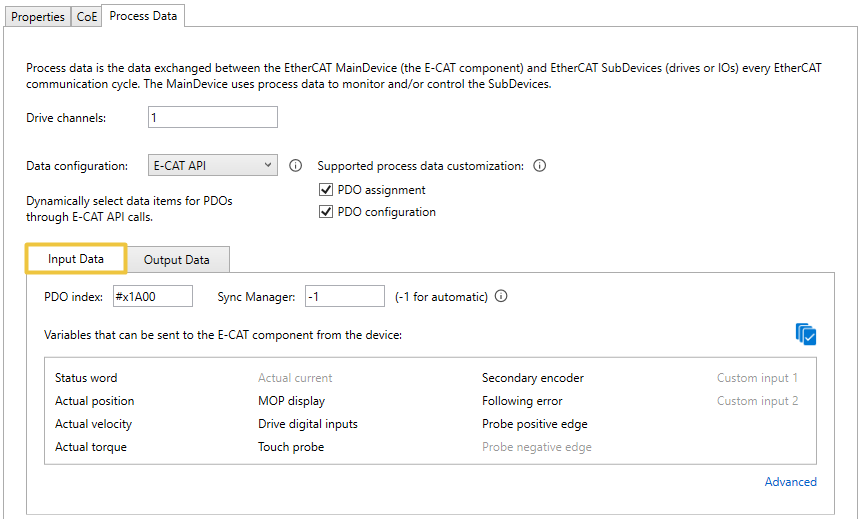Image resolution: width=859 pixels, height=519 pixels.
Task: Select the Actual position variable
Action: (94, 401)
